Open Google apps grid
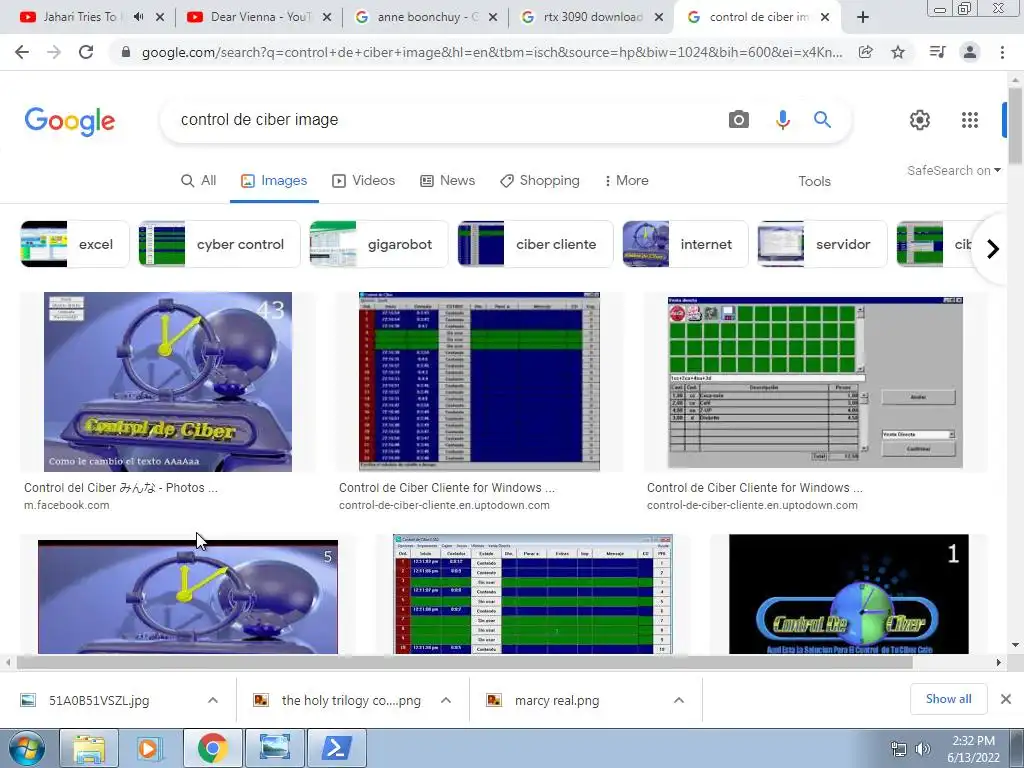The width and height of the screenshot is (1024, 768). click(x=970, y=120)
